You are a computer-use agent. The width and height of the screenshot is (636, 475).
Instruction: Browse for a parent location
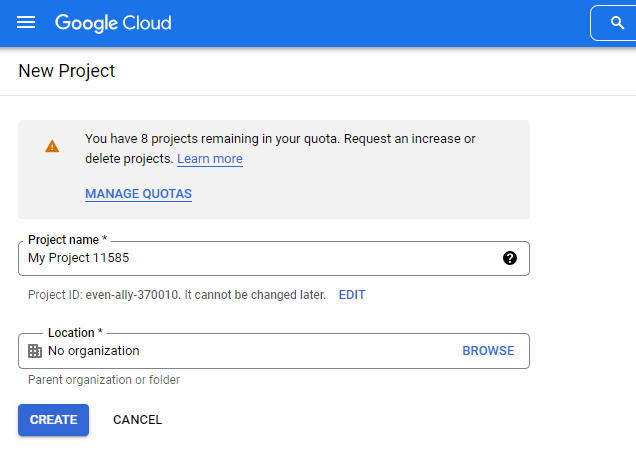coord(488,351)
